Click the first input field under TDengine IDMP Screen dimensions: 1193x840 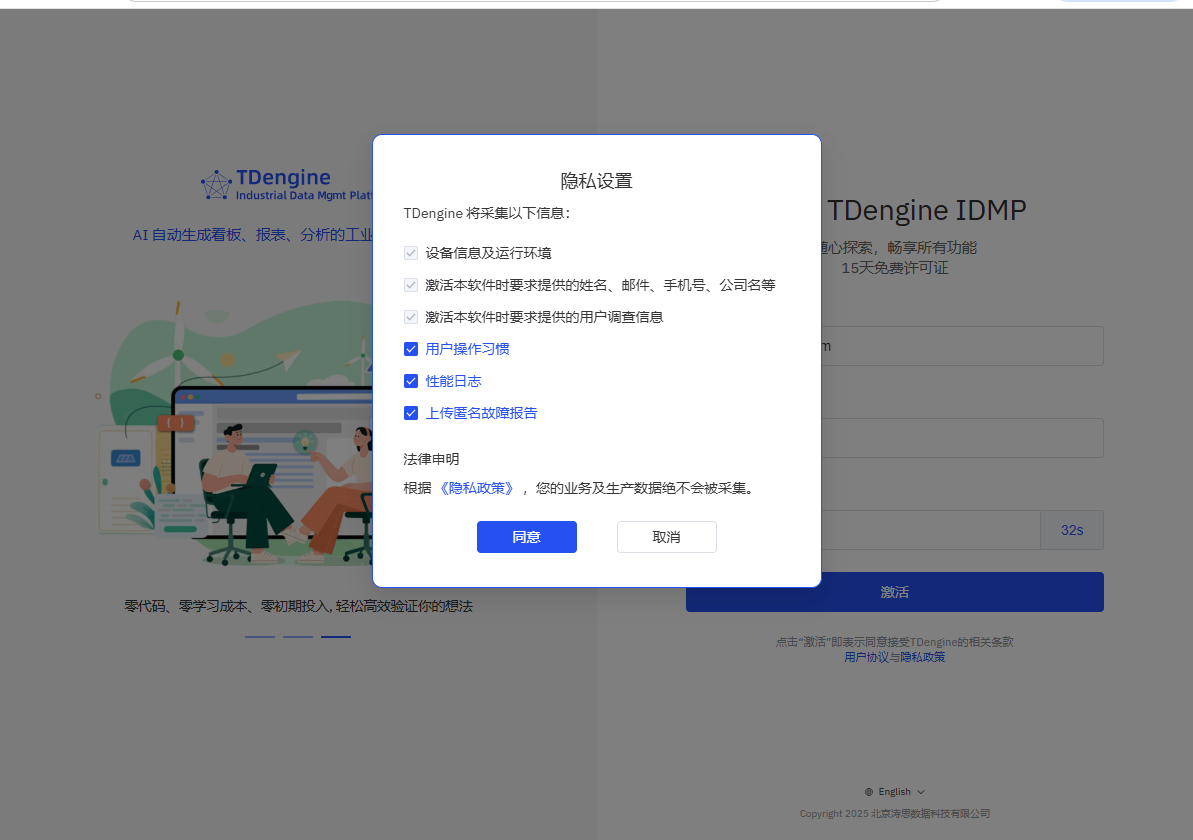point(962,346)
